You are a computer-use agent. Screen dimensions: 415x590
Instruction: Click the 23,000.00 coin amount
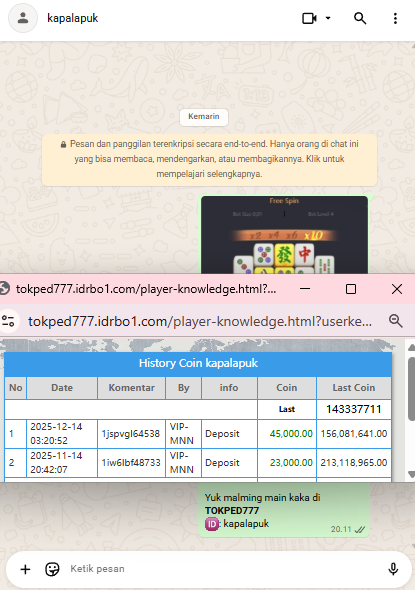pos(291,462)
